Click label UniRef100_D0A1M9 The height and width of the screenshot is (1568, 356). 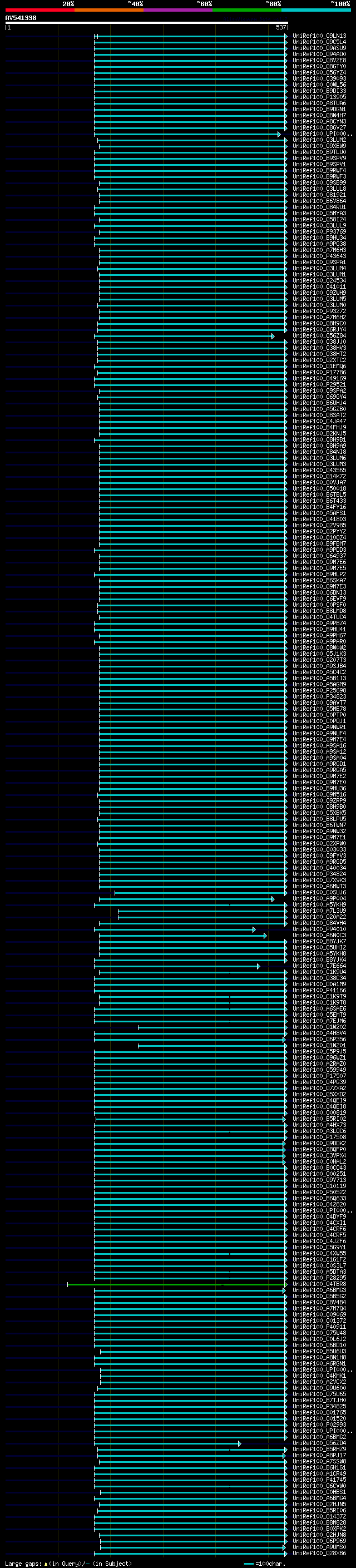click(319, 983)
